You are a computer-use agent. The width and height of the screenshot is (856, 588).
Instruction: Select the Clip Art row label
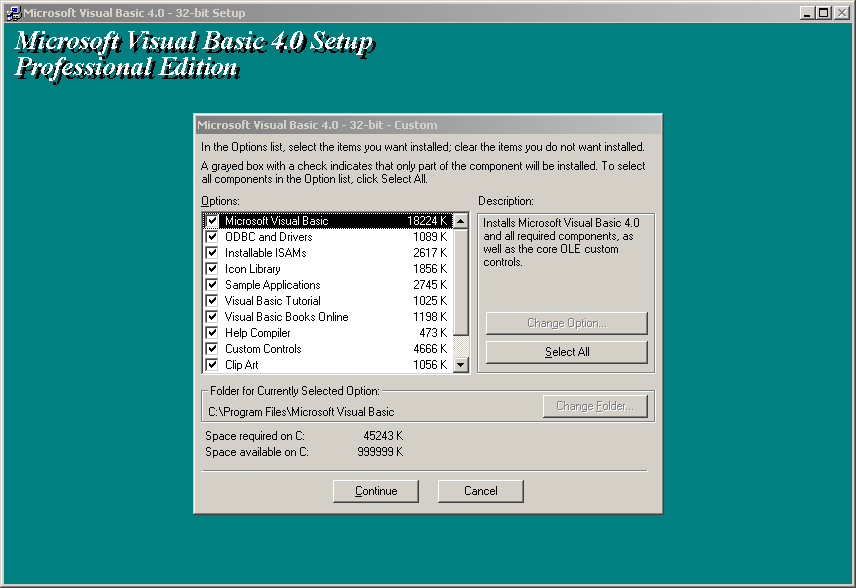[241, 364]
